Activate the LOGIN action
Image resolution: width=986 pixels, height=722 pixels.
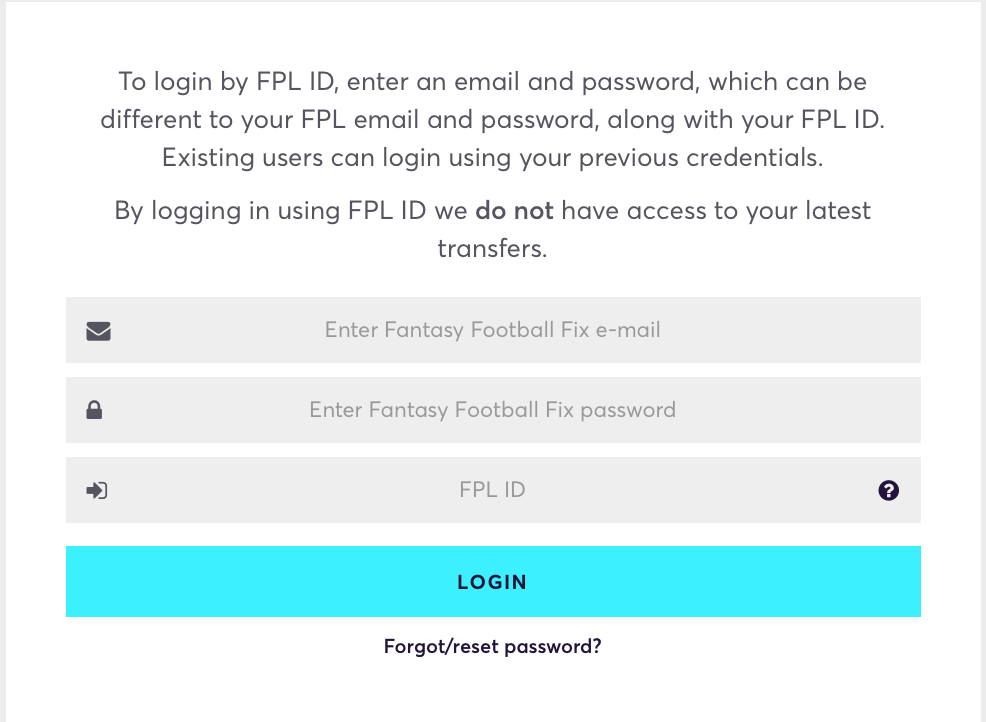coord(492,581)
